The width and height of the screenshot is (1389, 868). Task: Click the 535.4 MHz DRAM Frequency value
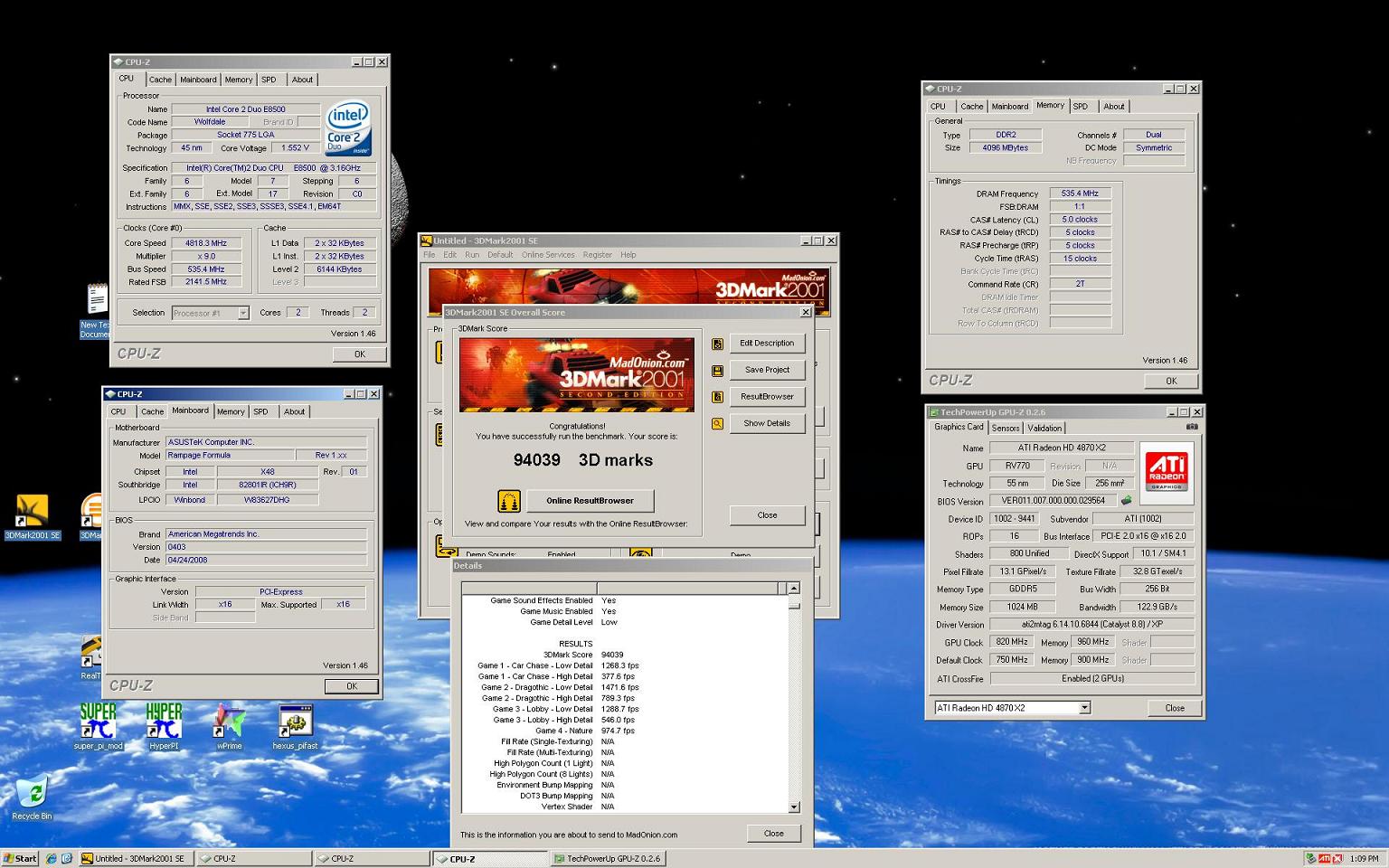[x=1080, y=193]
